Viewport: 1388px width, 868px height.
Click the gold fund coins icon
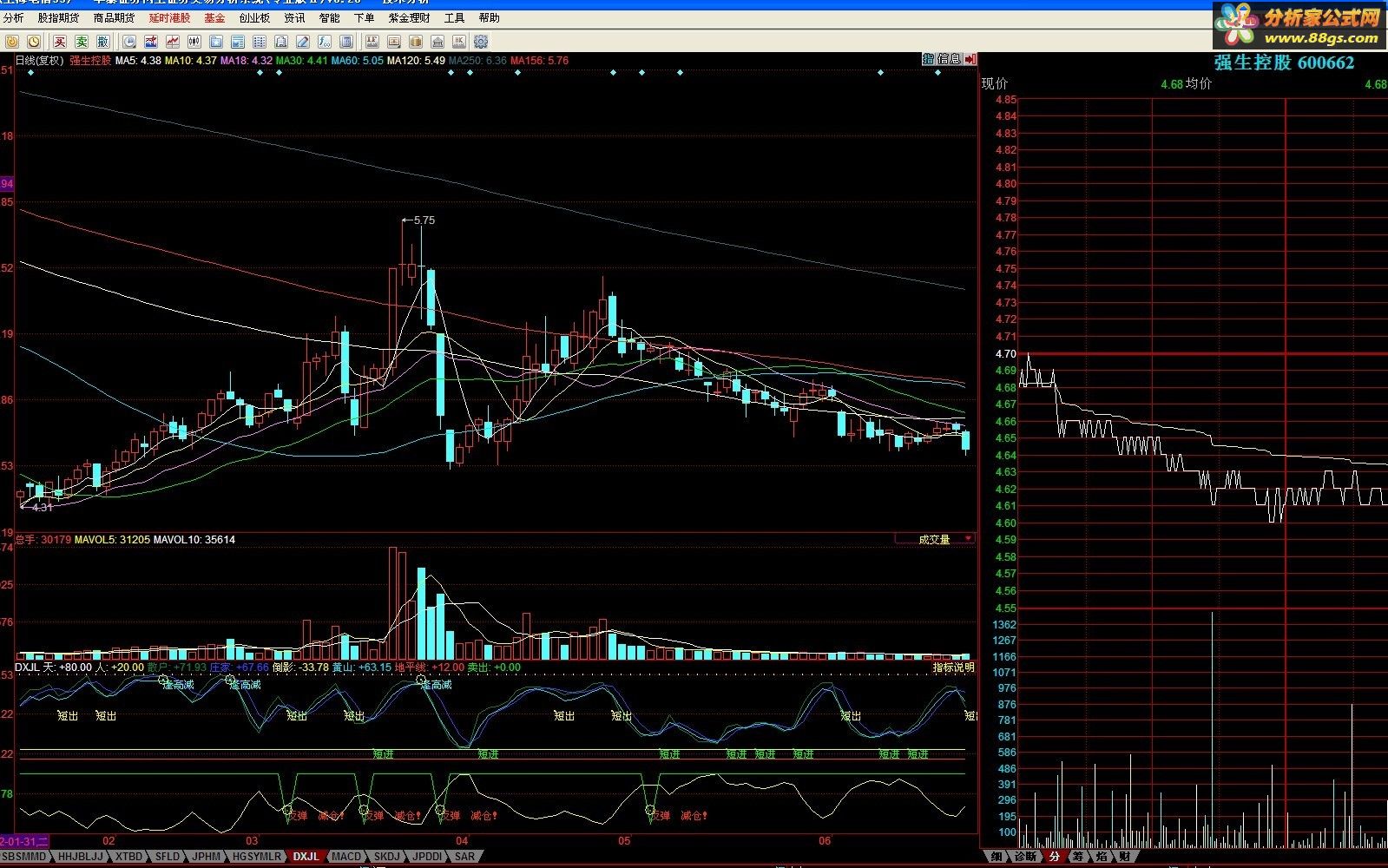[416, 42]
